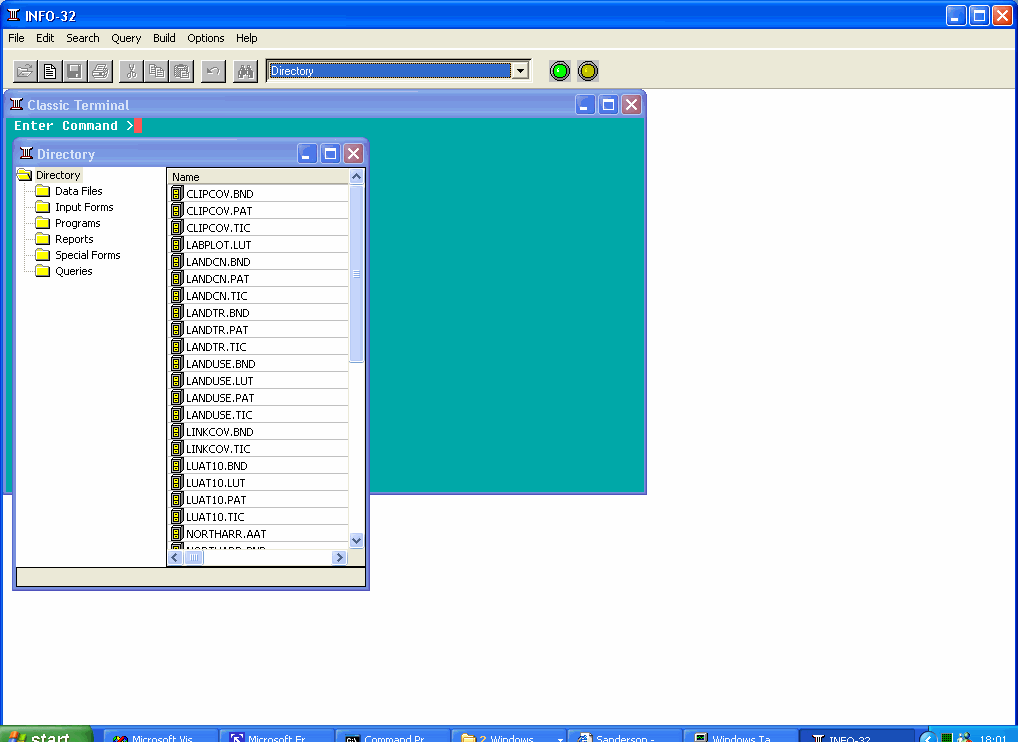Select the LANDUSE.PAT file entry
This screenshot has width=1018, height=742.
(x=220, y=398)
